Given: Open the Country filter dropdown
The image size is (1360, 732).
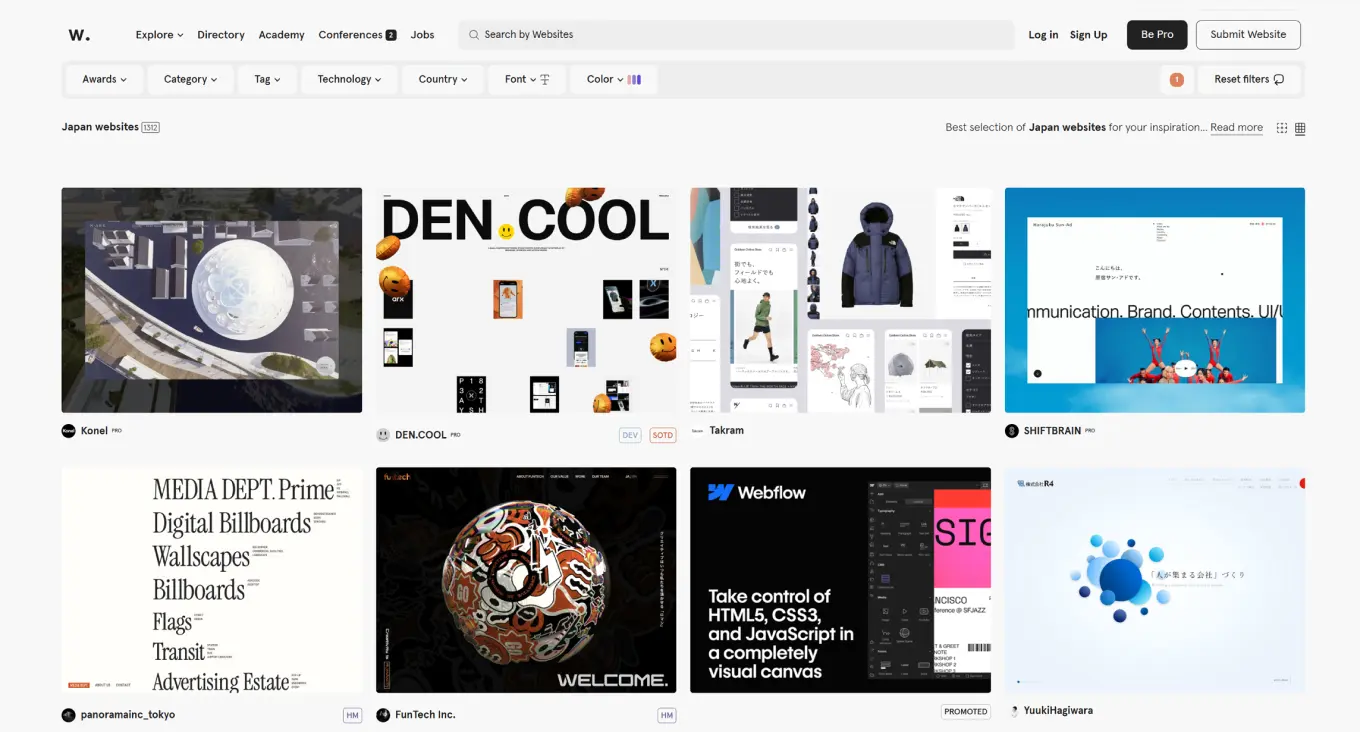Looking at the screenshot, I should (443, 79).
